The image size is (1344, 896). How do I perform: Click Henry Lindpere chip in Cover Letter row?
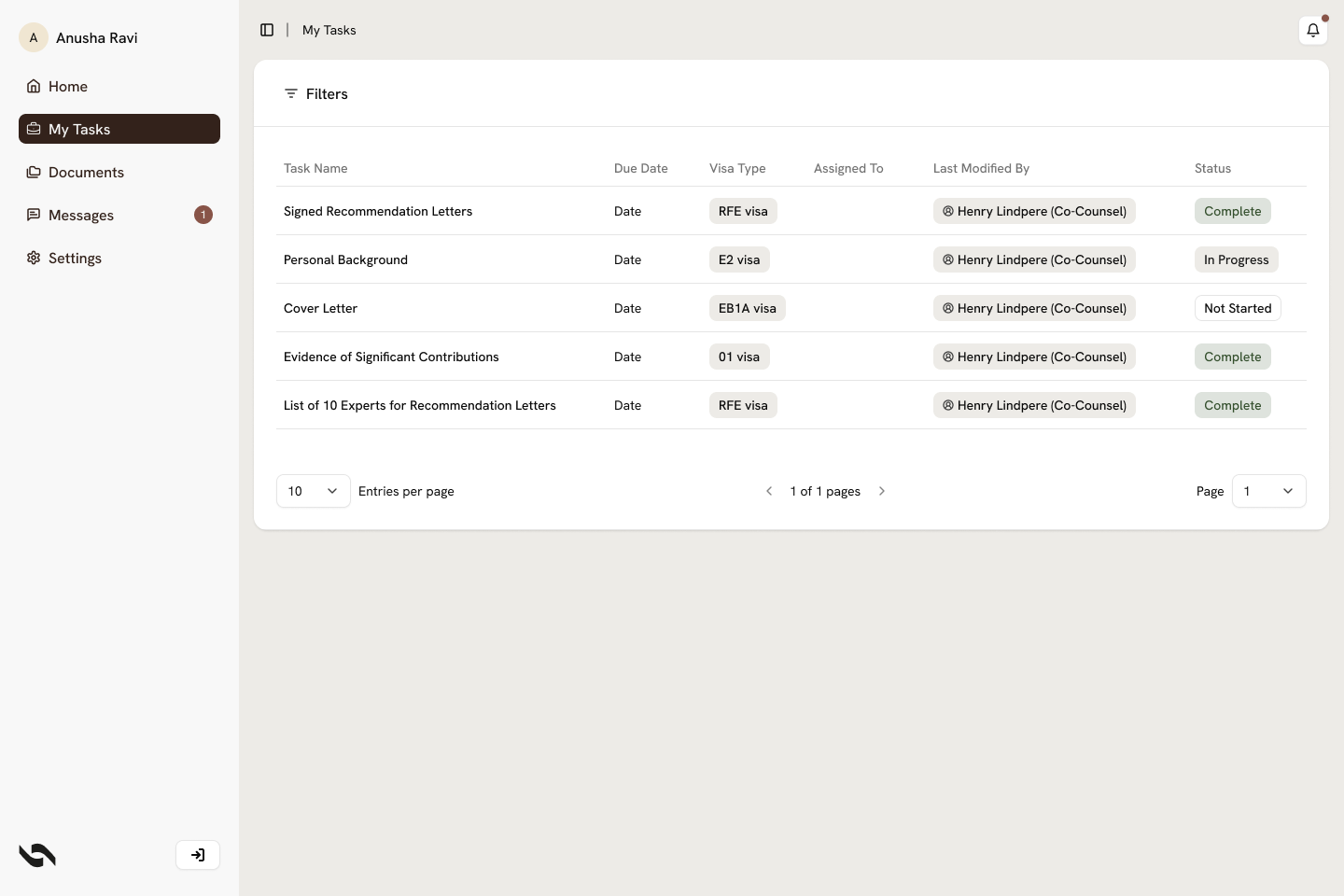(1034, 308)
